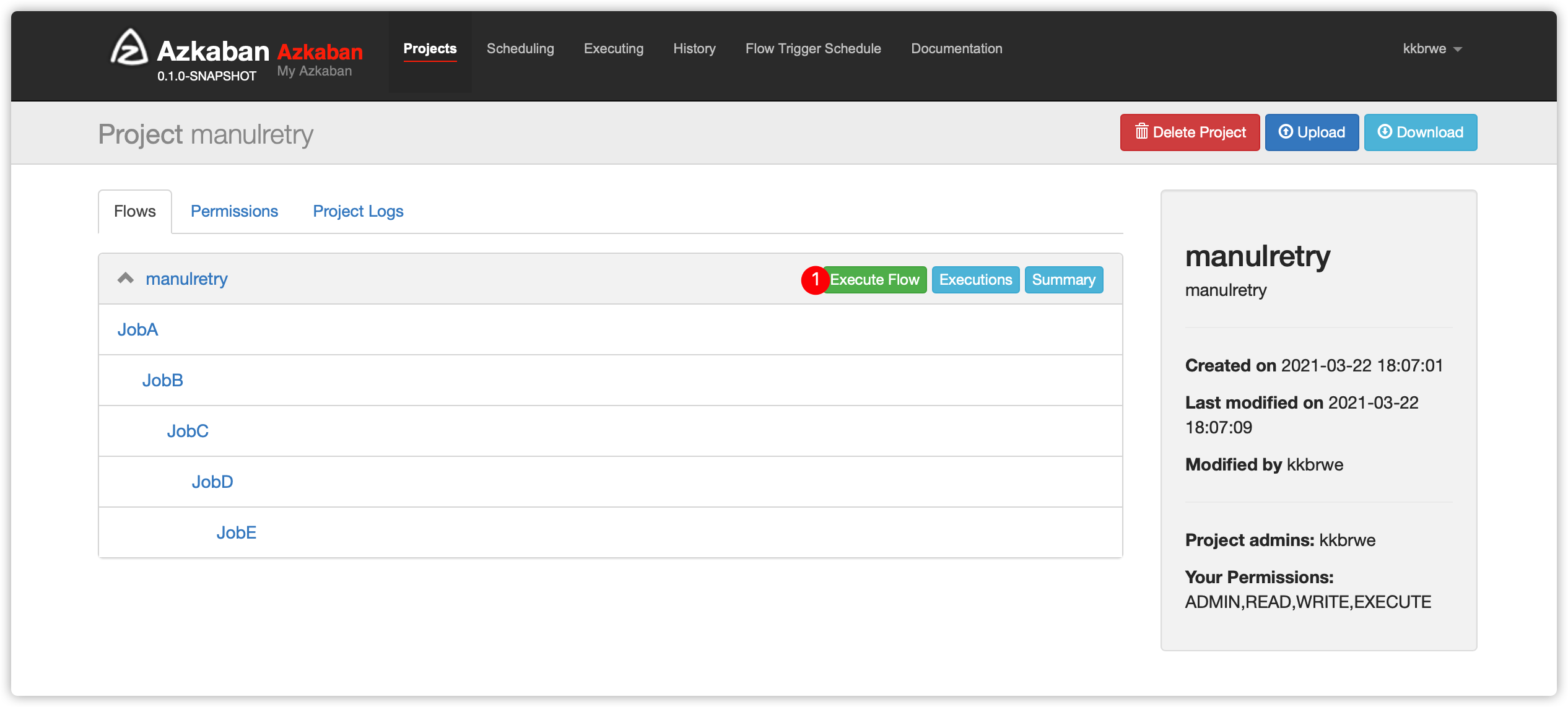Open the Executions button
Screen dimensions: 1568x707
coord(975,280)
